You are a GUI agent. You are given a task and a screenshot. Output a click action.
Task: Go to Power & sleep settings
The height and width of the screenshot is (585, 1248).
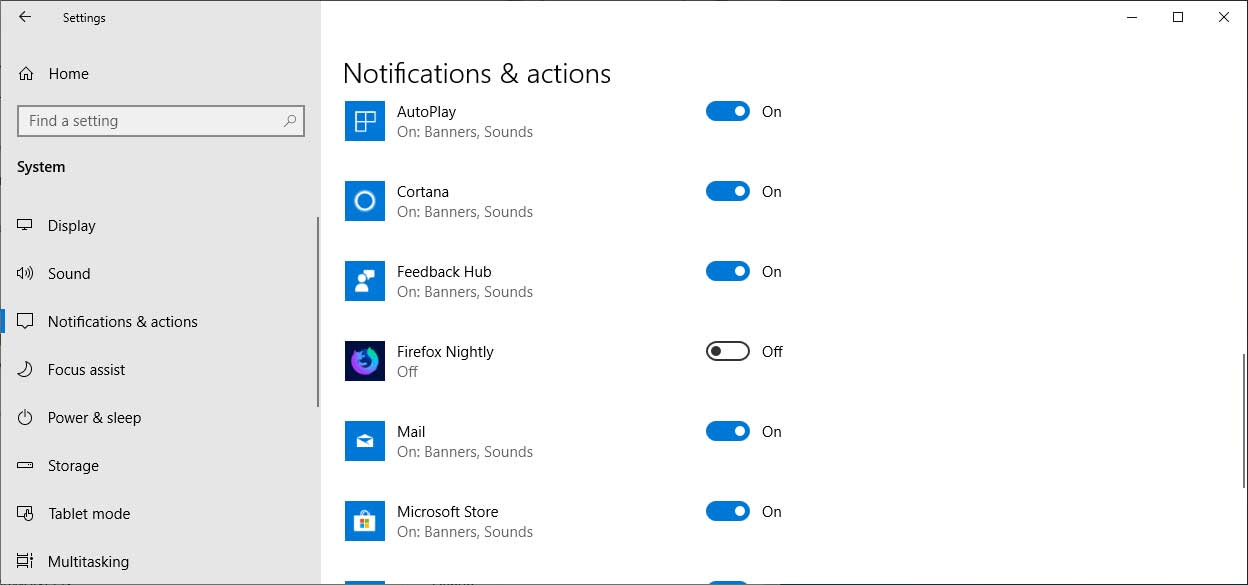coord(158,418)
